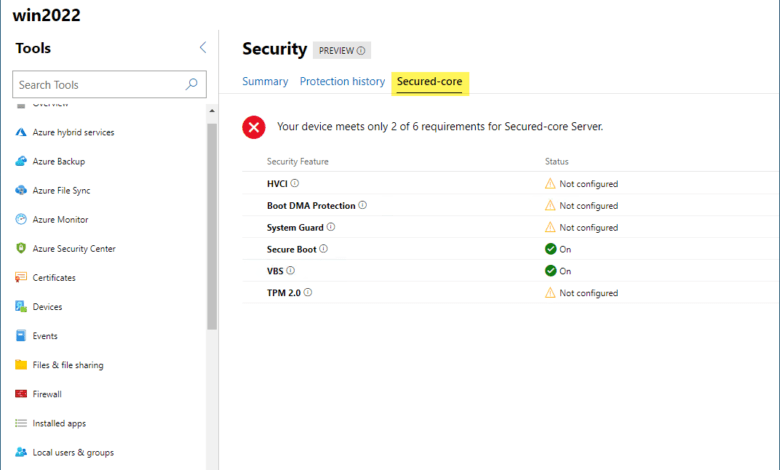Image resolution: width=780 pixels, height=470 pixels.
Task: Select the Secured-core tab
Action: (x=430, y=82)
